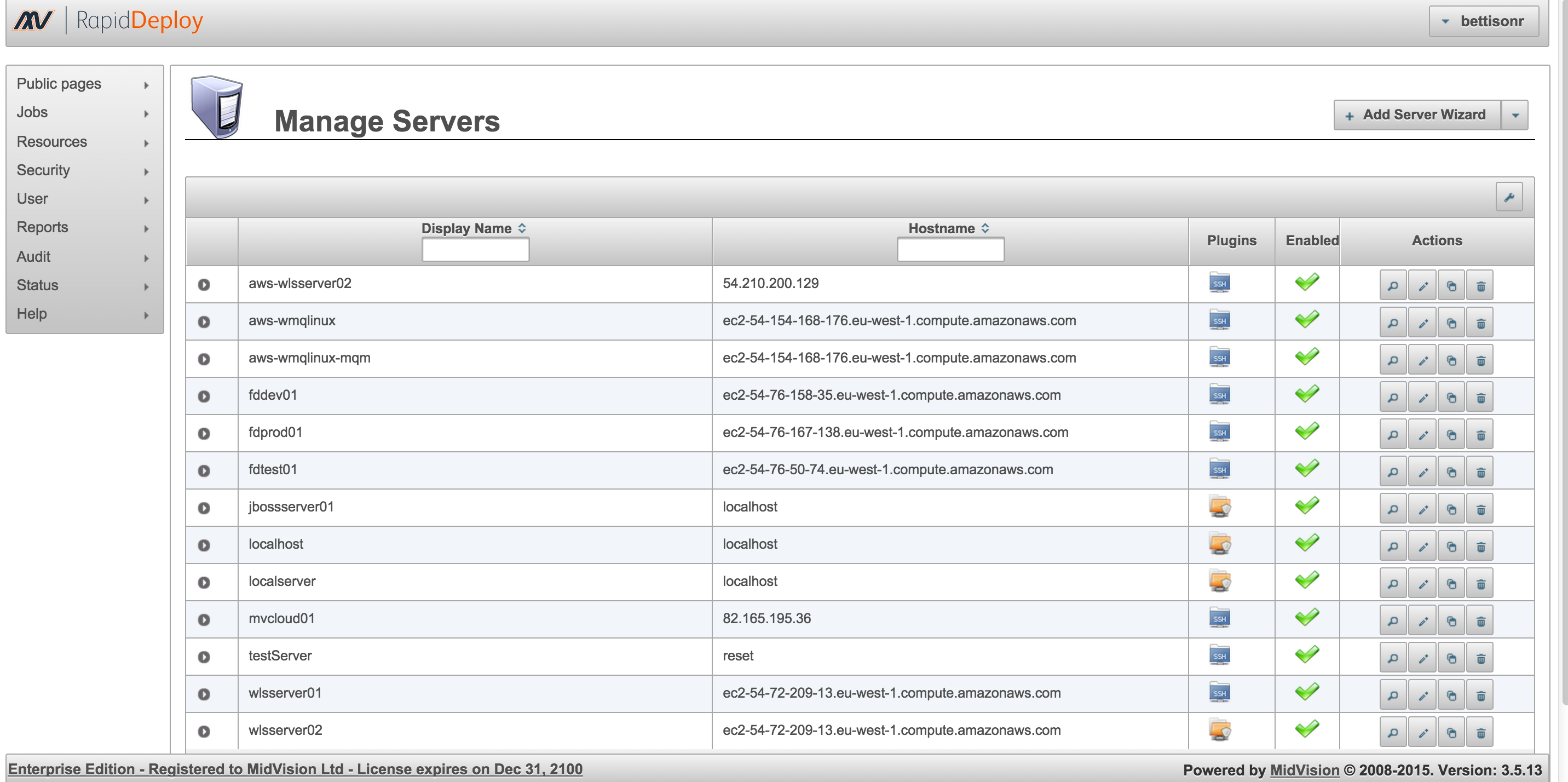1568x782 pixels.
Task: Expand the fddev01 row
Action: pos(204,396)
